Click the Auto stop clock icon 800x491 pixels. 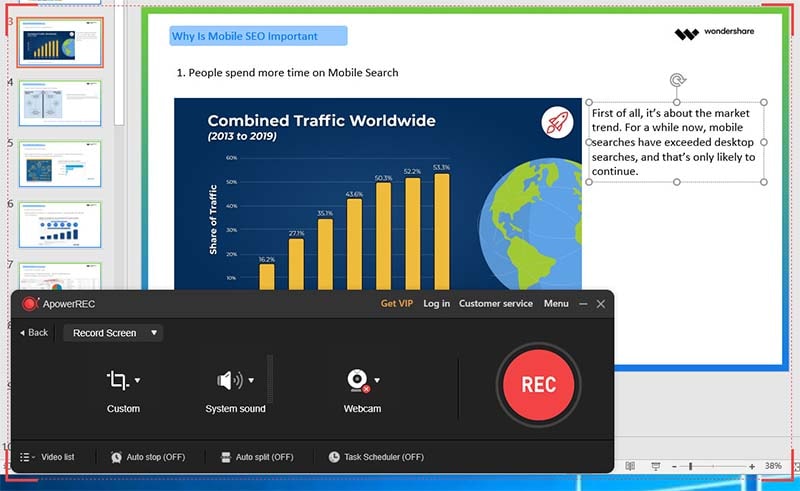(116, 457)
